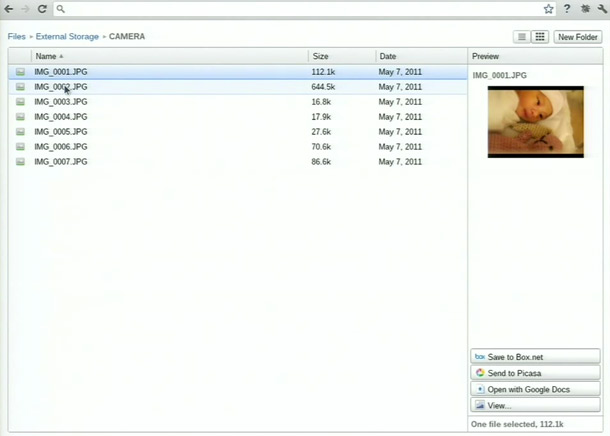Sort files by the Size column
Image resolution: width=610 pixels, height=436 pixels.
point(320,57)
